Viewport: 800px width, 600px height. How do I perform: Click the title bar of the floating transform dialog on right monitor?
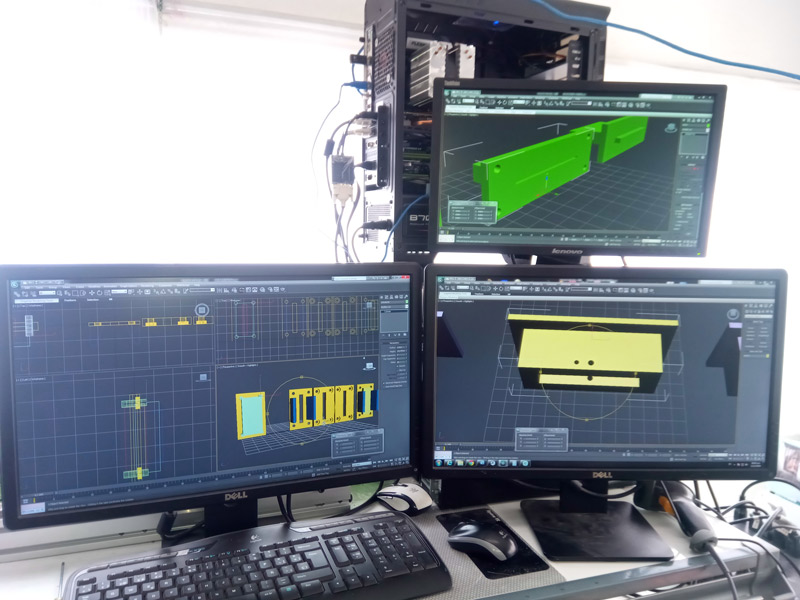coord(540,431)
